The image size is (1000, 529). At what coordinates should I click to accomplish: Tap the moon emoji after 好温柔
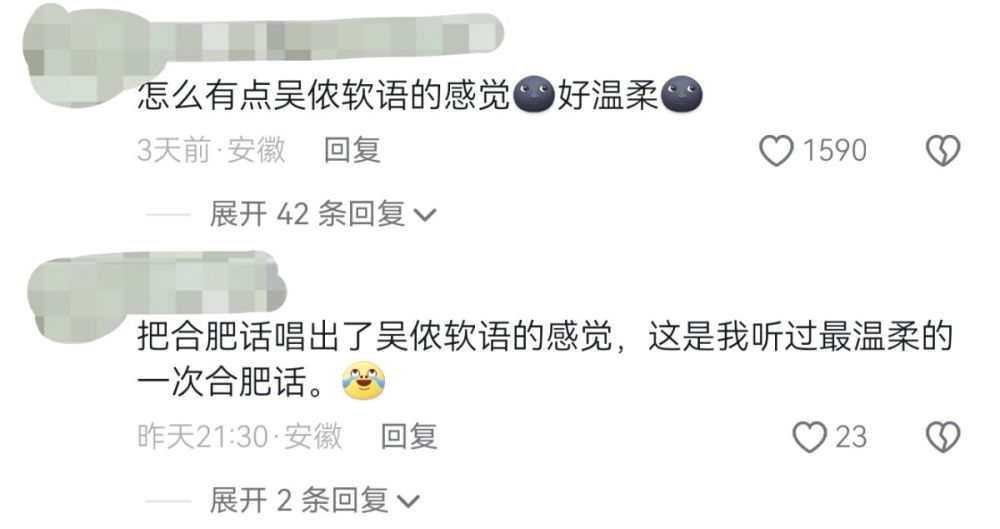click(682, 94)
